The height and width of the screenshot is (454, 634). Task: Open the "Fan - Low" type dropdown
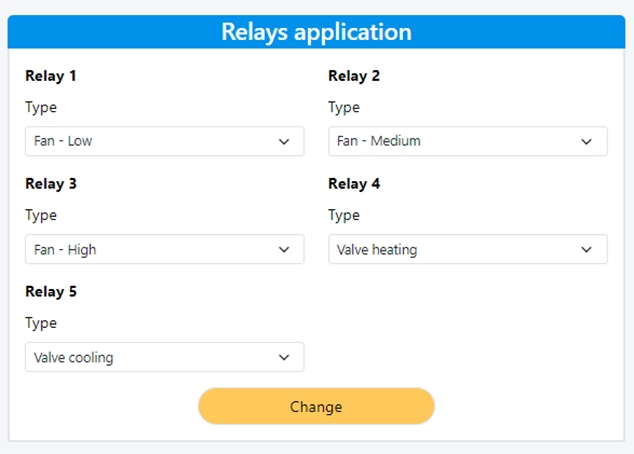[x=164, y=142]
